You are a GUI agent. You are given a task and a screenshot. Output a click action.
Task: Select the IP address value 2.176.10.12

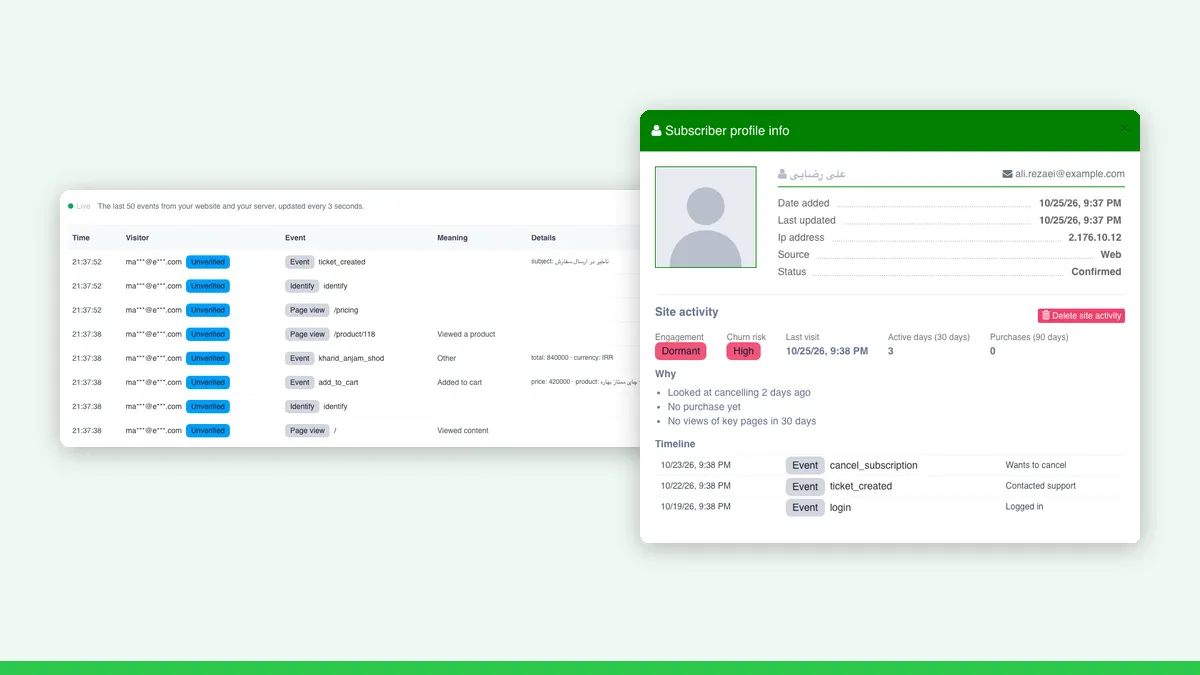(x=1095, y=238)
